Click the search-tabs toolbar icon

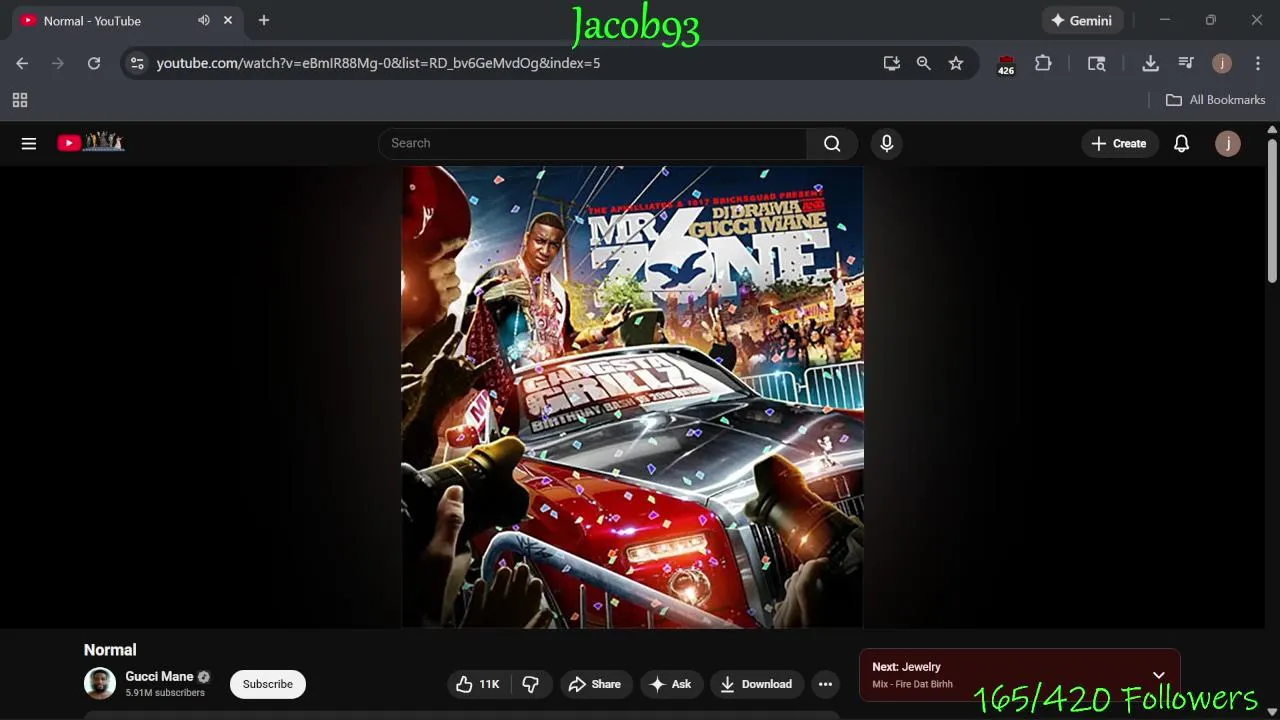[1097, 63]
